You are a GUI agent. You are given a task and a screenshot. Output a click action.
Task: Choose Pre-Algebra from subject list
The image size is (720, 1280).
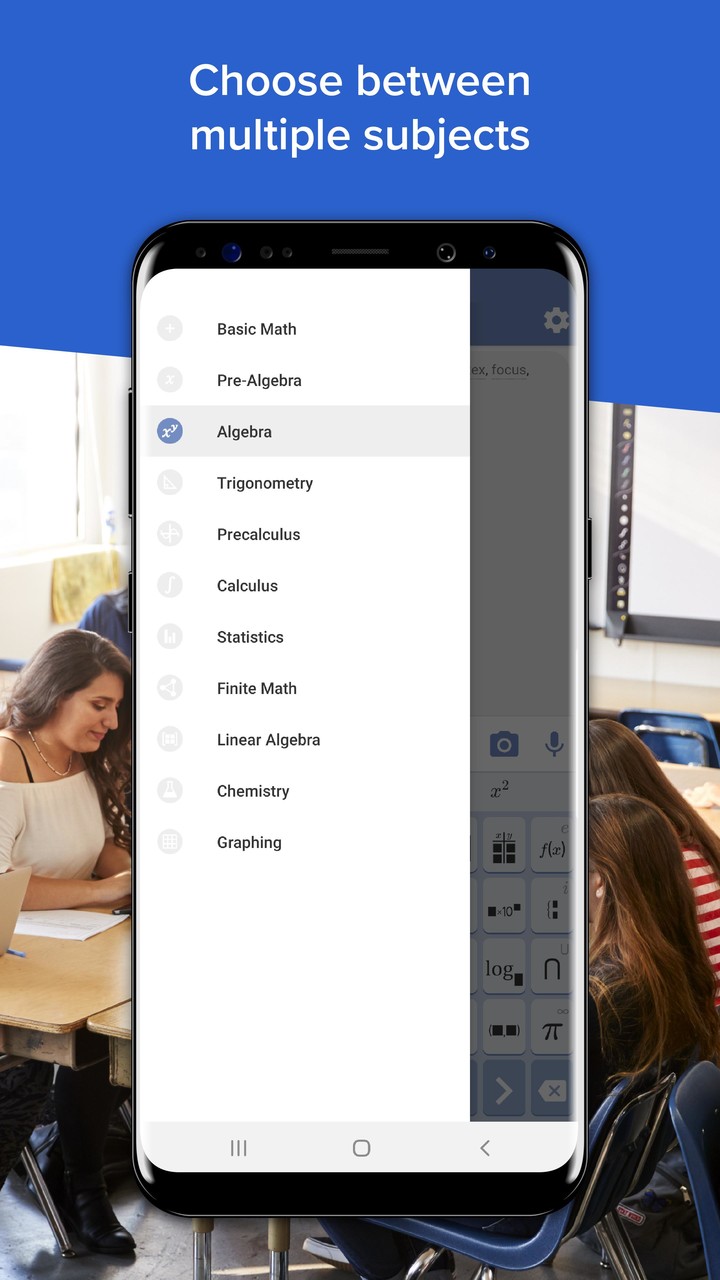pyautogui.click(x=259, y=380)
